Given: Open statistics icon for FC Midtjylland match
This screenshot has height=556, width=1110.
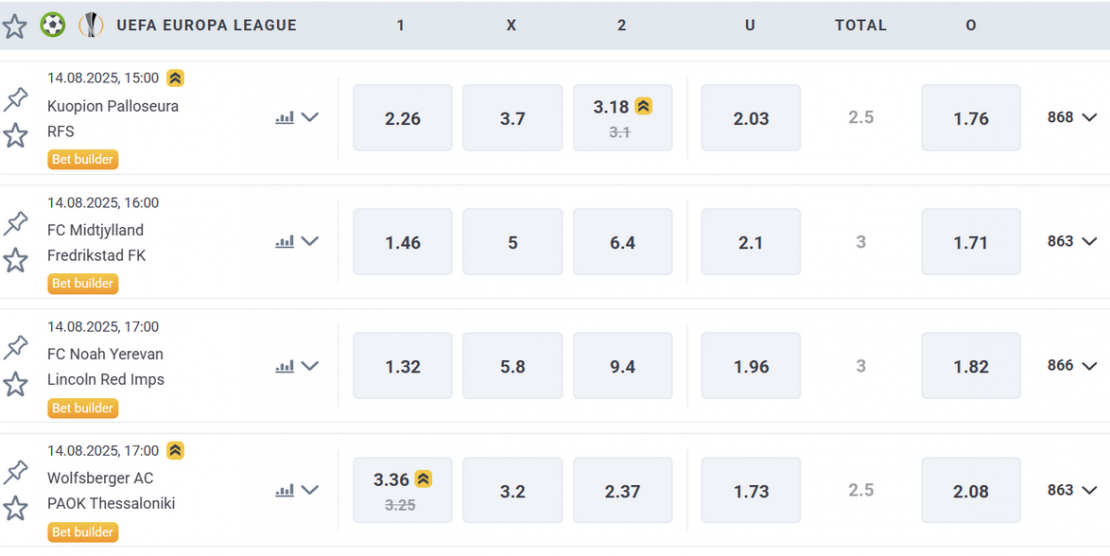Looking at the screenshot, I should point(285,242).
